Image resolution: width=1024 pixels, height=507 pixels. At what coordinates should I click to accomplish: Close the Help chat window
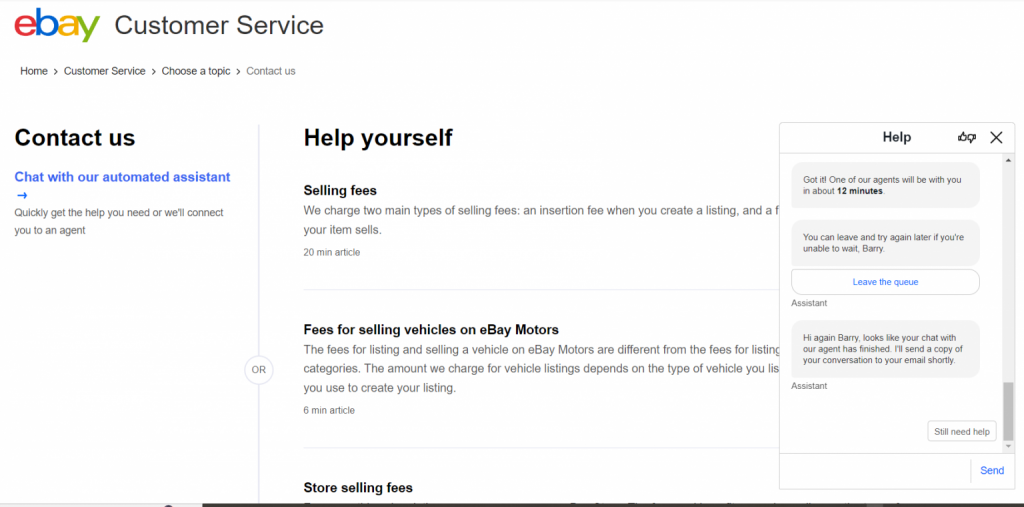(996, 137)
